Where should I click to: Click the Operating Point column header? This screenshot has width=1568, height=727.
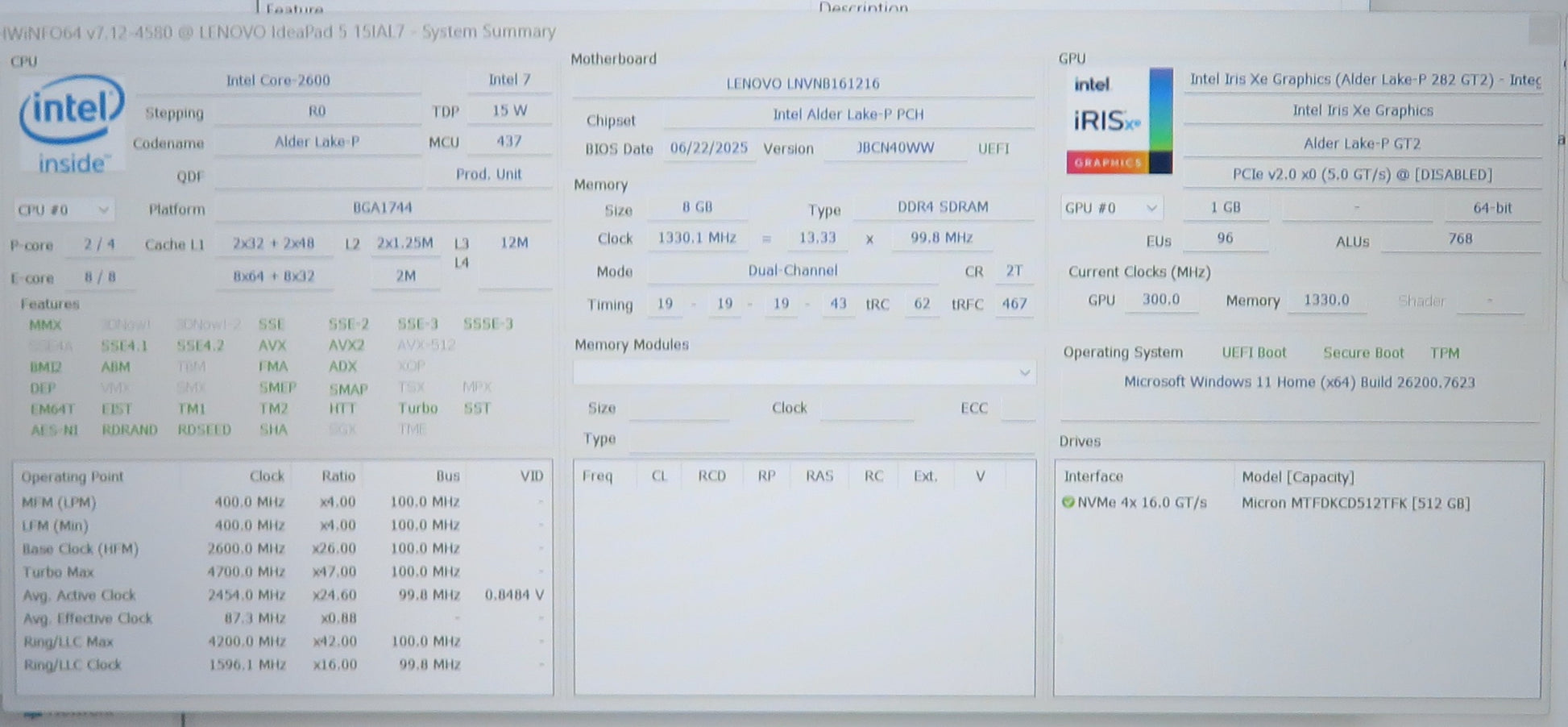(x=73, y=476)
